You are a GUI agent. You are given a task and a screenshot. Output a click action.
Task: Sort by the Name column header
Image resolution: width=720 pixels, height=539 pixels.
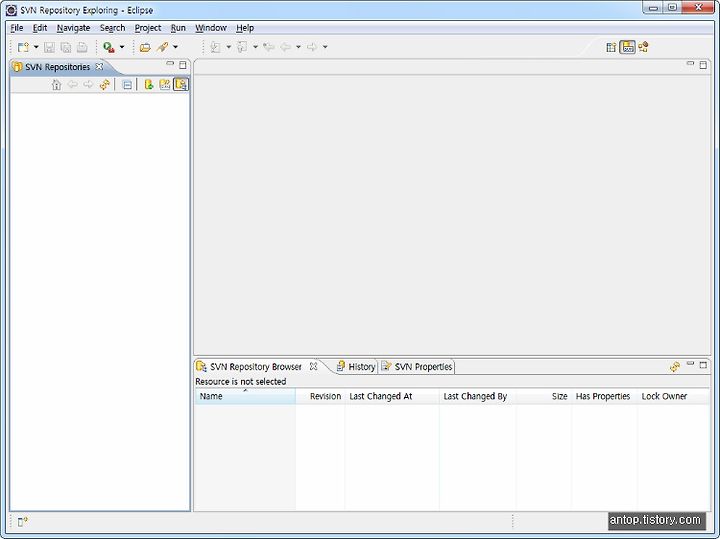[x=245, y=396]
